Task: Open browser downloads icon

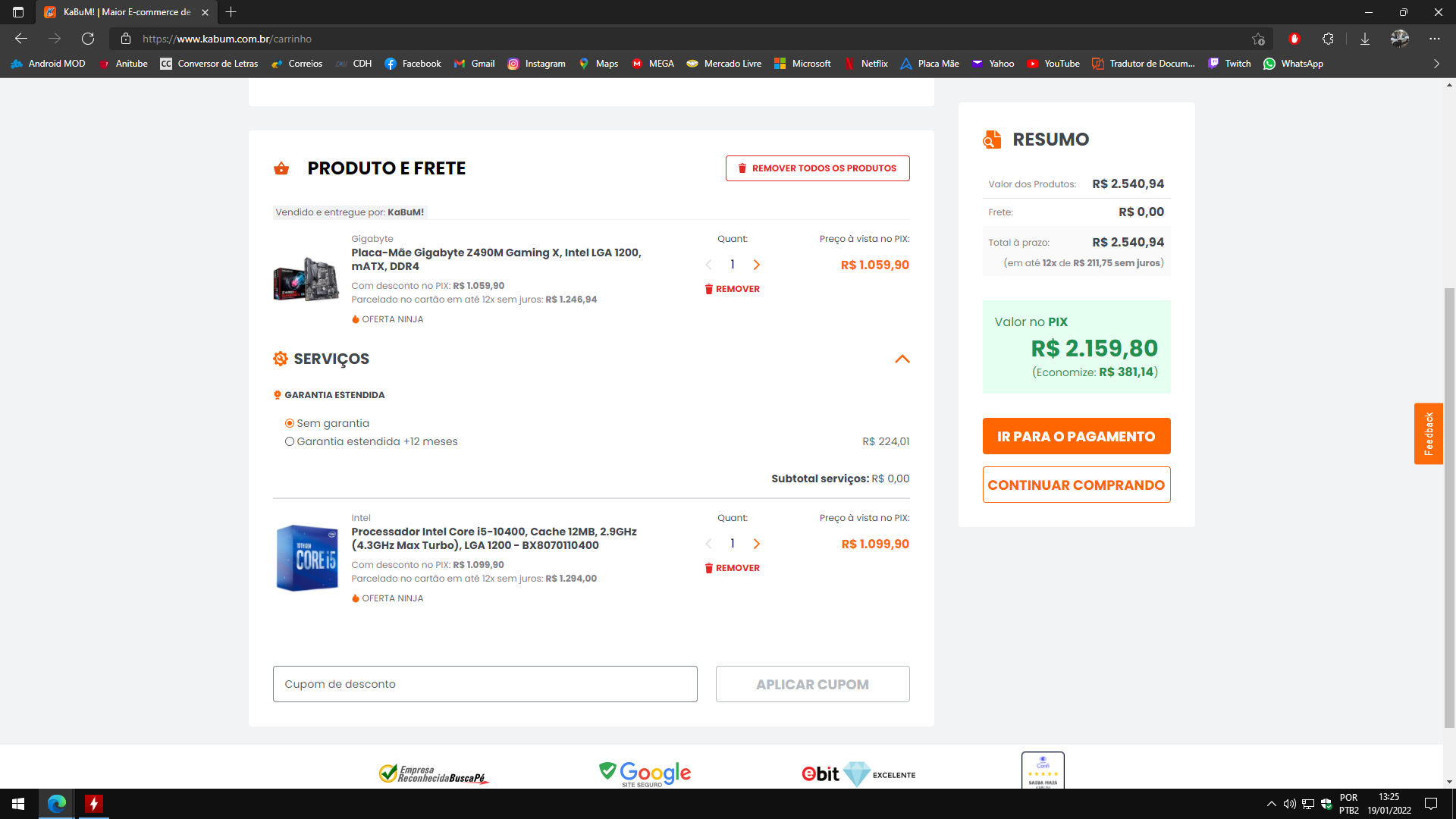Action: coord(1365,39)
